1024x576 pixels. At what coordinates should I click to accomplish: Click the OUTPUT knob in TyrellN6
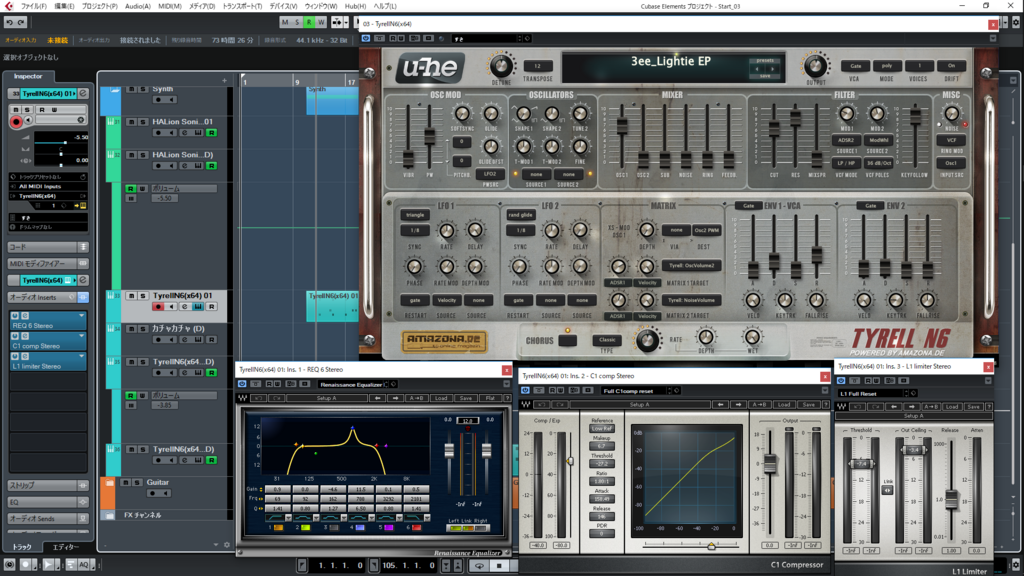point(815,65)
